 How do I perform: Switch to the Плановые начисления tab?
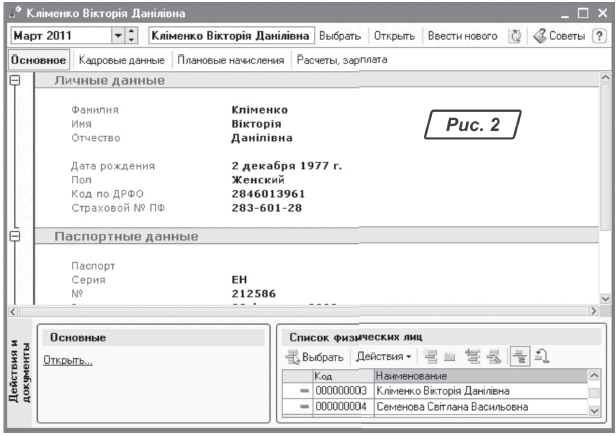[231, 60]
